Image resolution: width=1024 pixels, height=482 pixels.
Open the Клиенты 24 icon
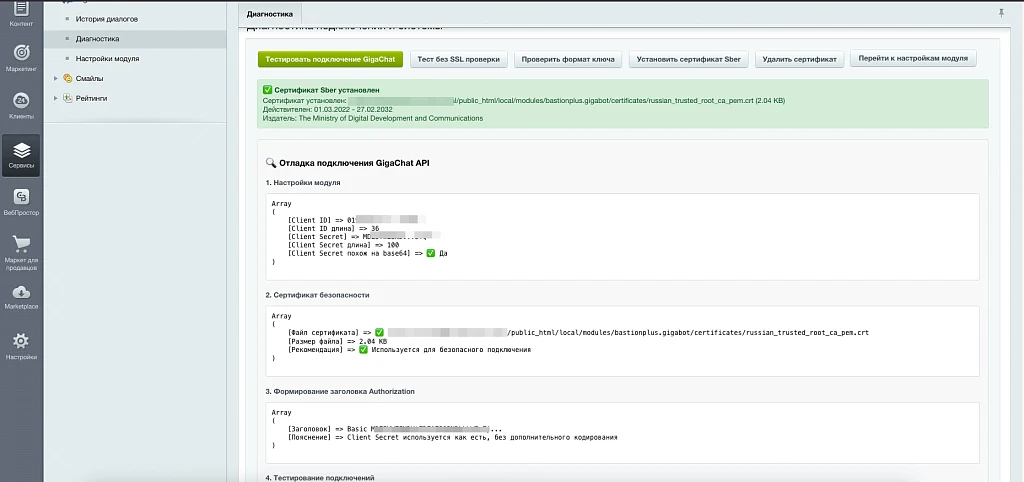point(21,100)
